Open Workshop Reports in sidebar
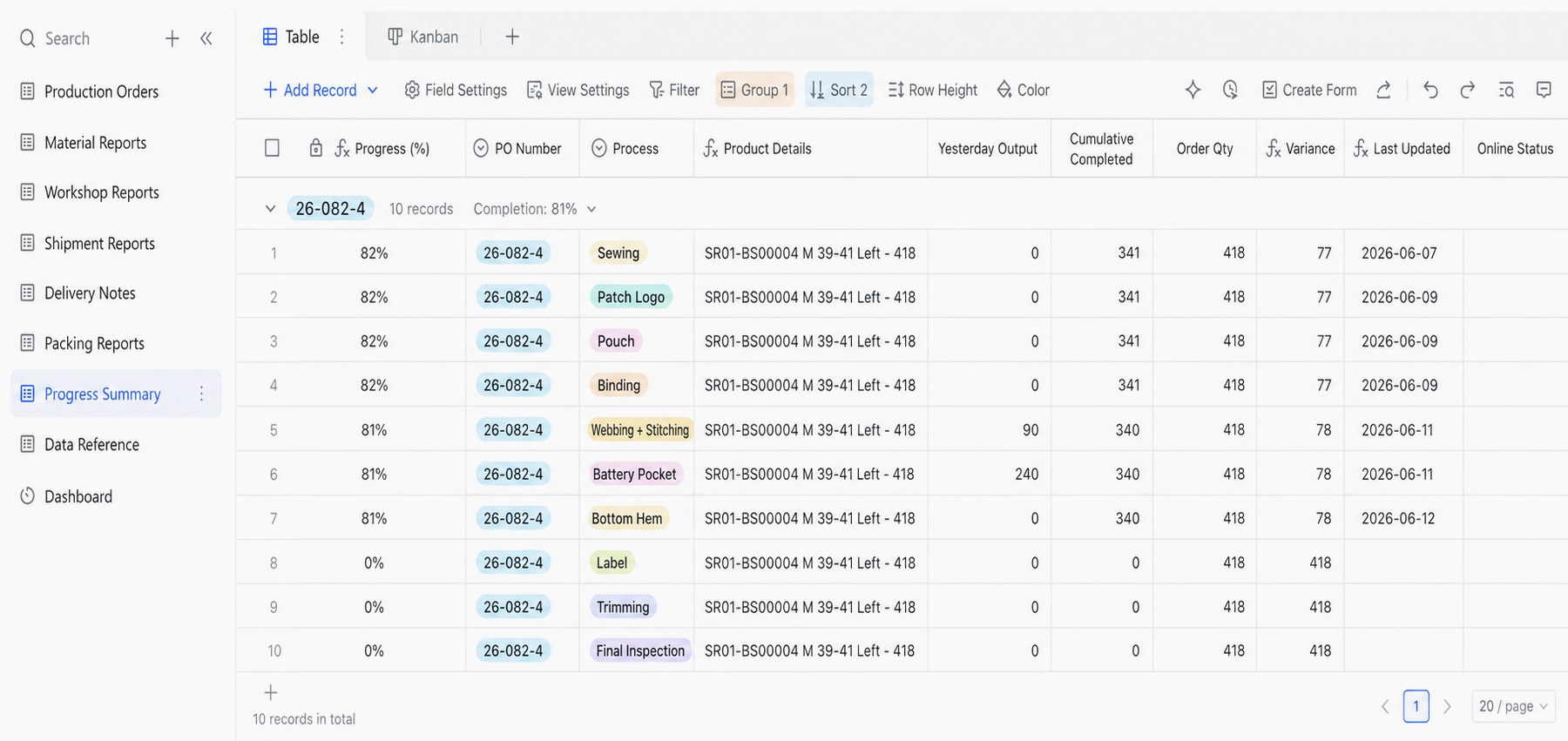Viewport: 1568px width, 741px height. tap(101, 192)
